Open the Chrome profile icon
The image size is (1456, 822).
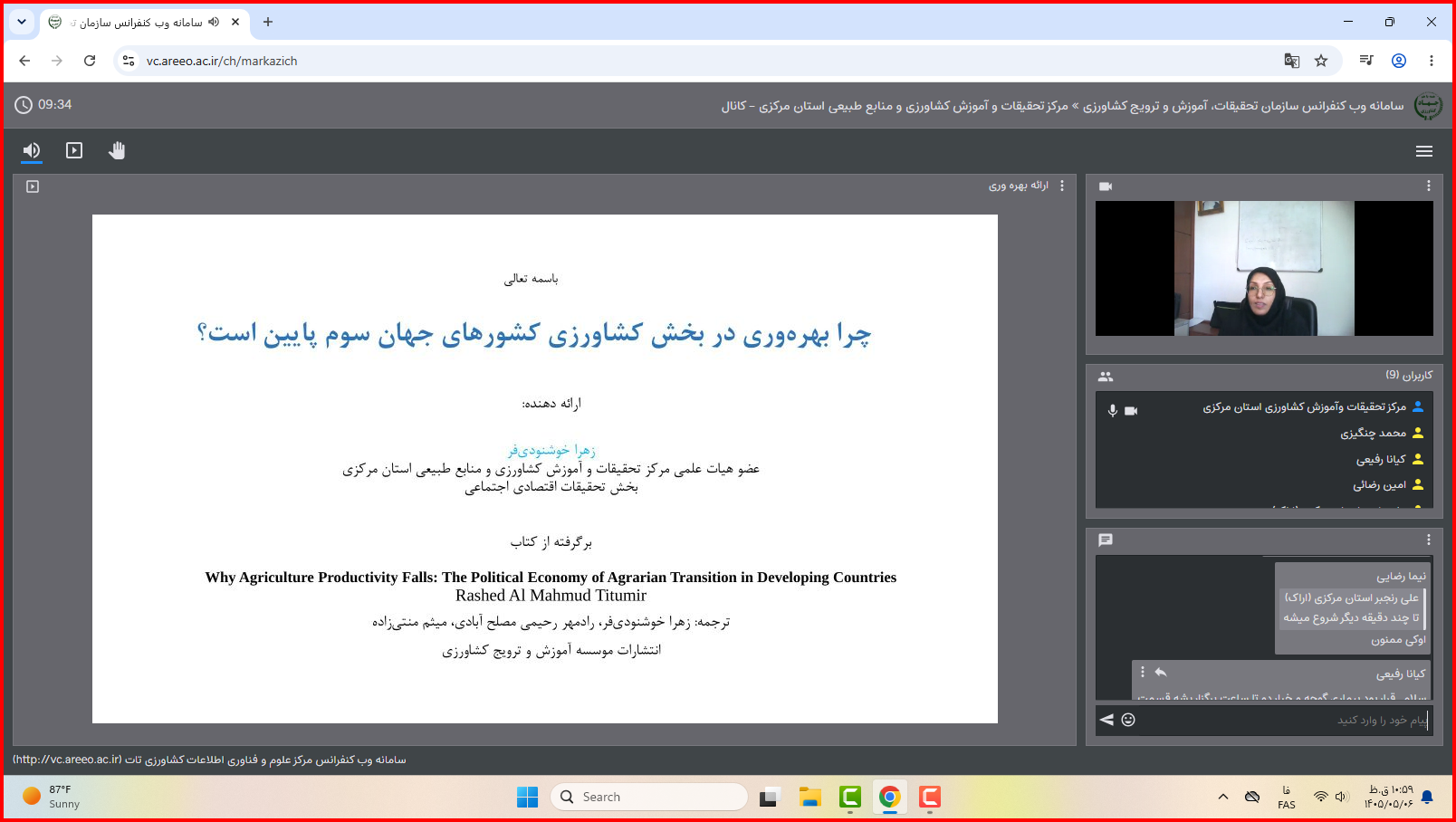(x=1399, y=61)
